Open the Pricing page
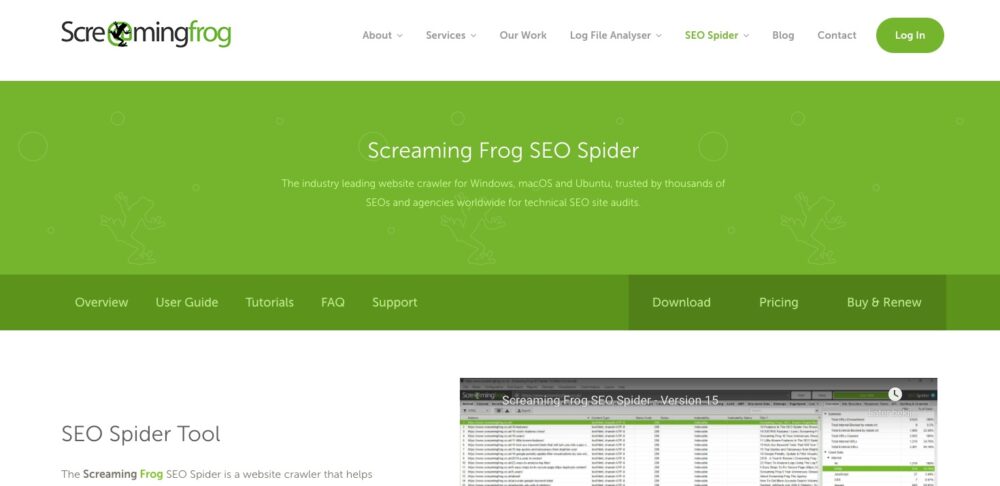The image size is (1000, 486). [x=779, y=302]
